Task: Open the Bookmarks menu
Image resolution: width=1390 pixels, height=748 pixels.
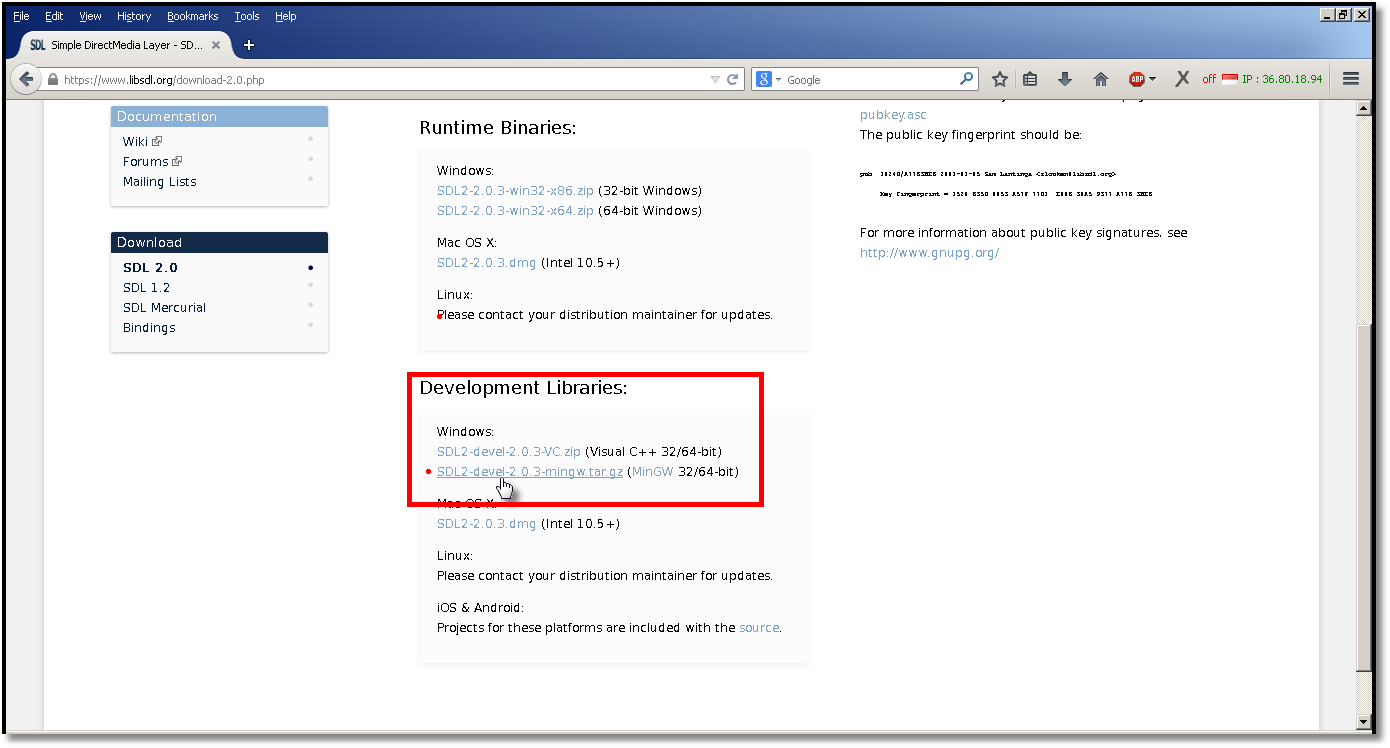Action: (x=192, y=15)
